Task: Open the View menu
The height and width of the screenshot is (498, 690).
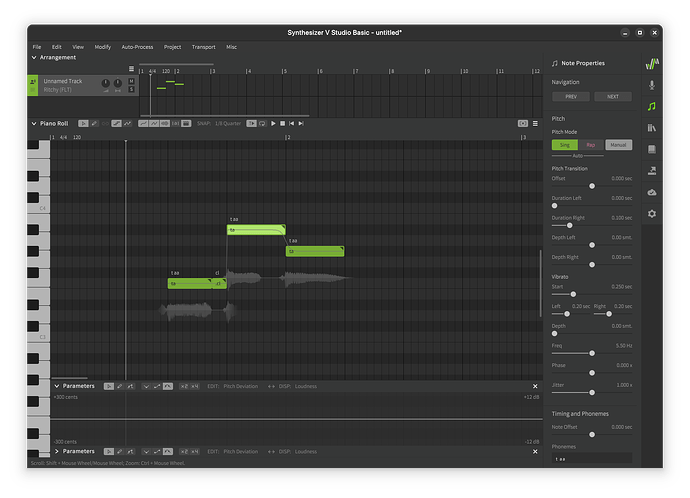Action: tap(78, 47)
